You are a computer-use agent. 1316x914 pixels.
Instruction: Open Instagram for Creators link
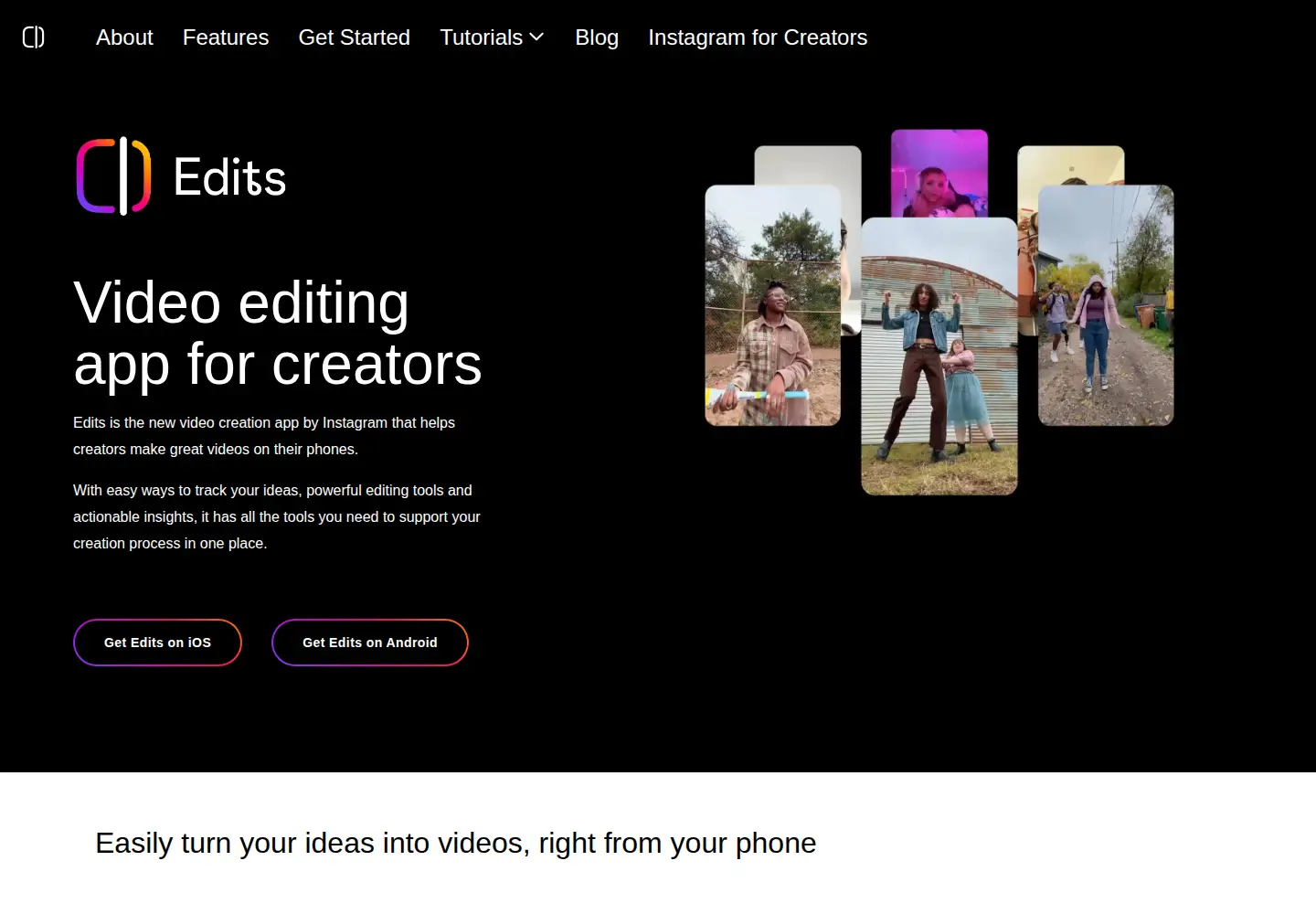pos(758,37)
